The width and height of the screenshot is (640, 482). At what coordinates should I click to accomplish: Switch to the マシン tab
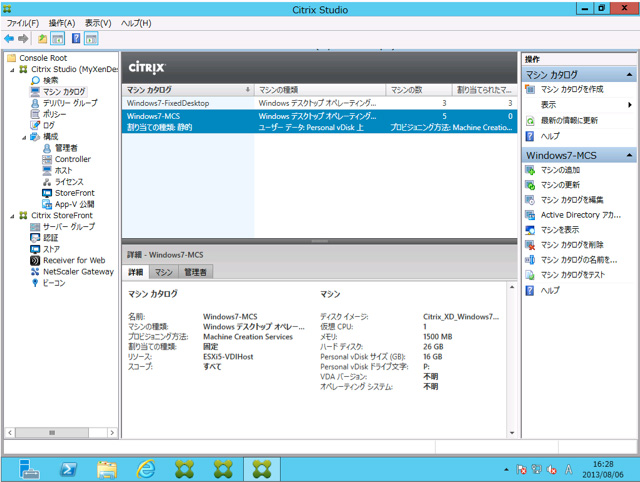164,272
